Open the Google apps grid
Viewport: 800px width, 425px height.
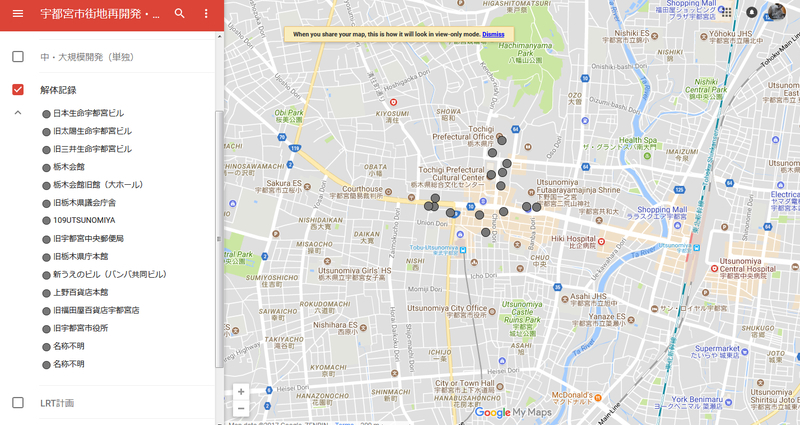pyautogui.click(x=727, y=12)
